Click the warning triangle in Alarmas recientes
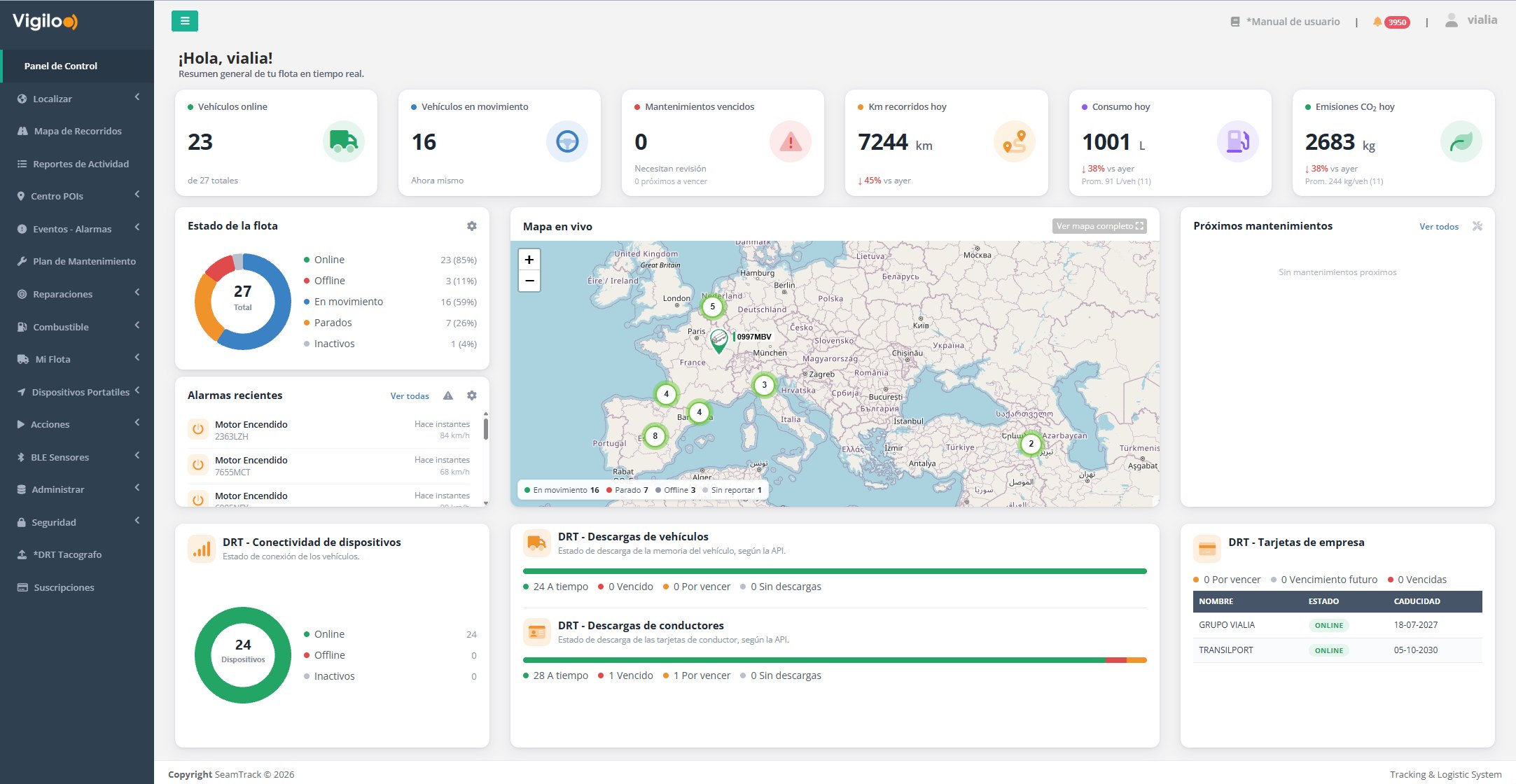The width and height of the screenshot is (1516, 784). pos(448,395)
